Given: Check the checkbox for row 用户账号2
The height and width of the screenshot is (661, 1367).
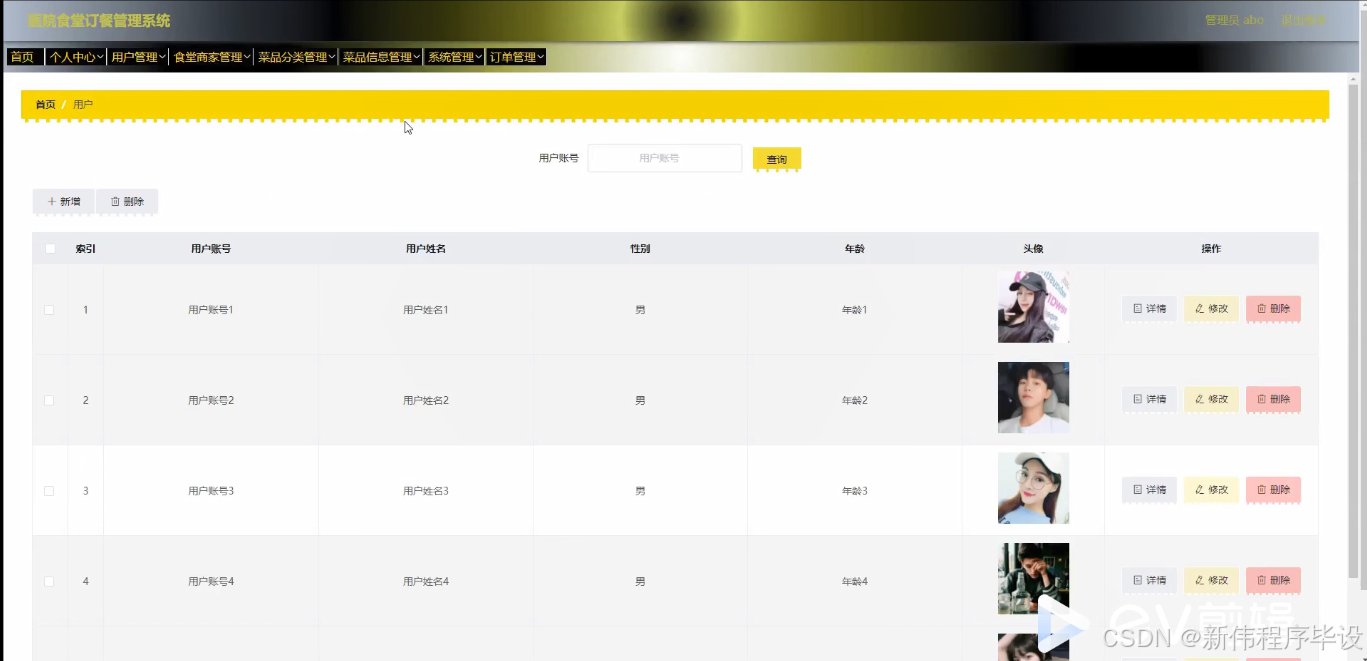Looking at the screenshot, I should pos(49,400).
